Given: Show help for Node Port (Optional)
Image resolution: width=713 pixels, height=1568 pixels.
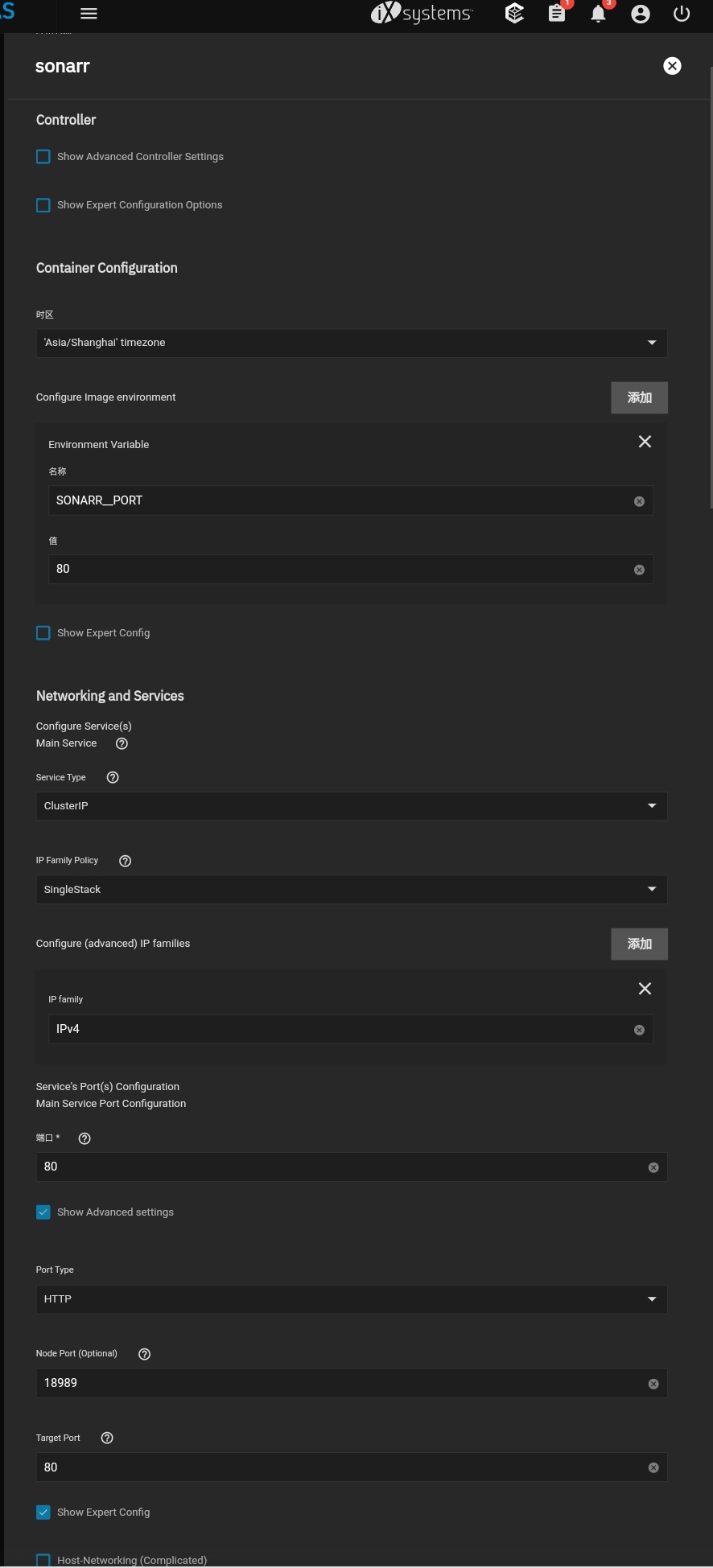Looking at the screenshot, I should pyautogui.click(x=145, y=1354).
